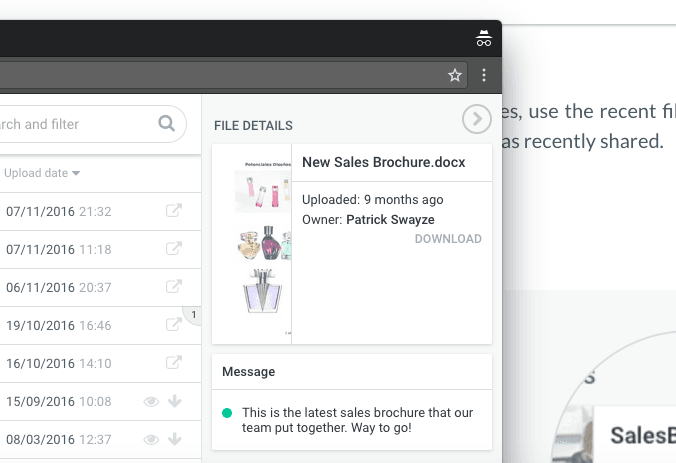Focus the search and filter field

tap(80, 124)
